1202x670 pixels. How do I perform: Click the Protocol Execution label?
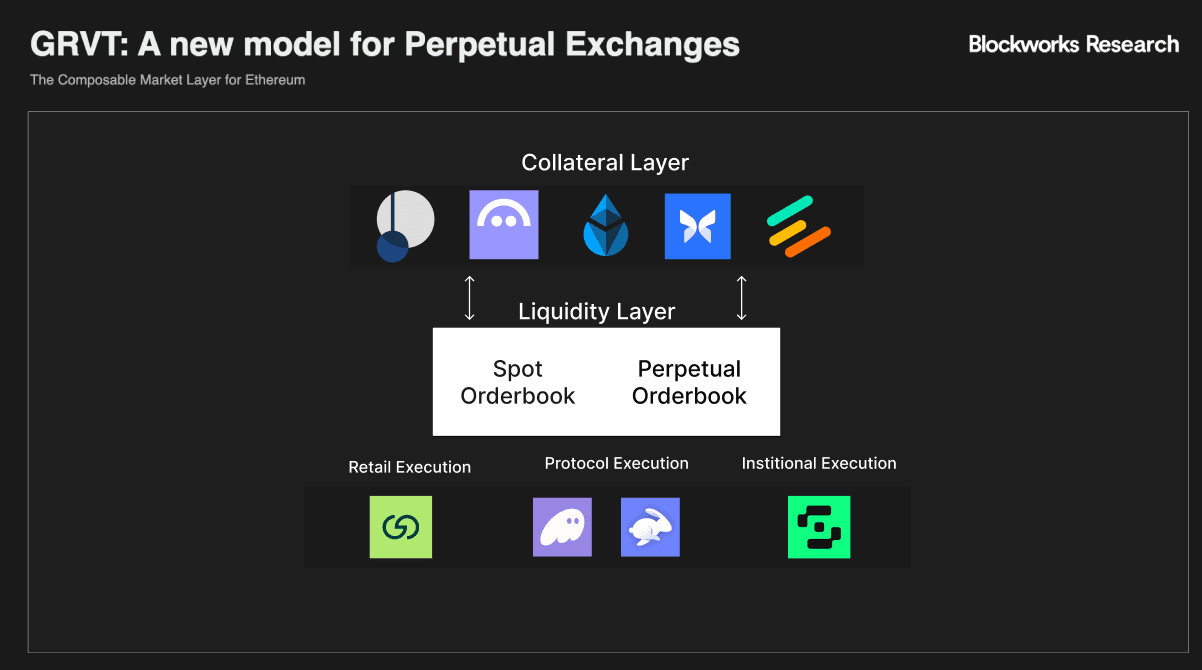pos(616,463)
